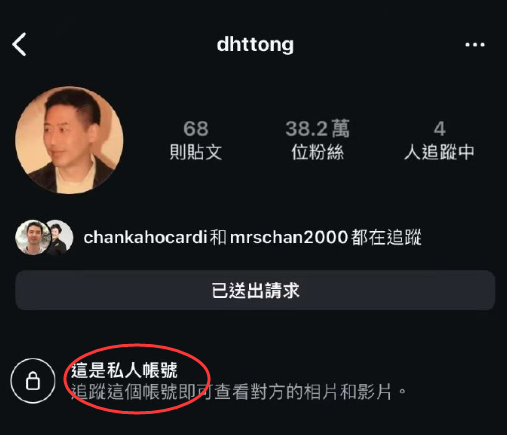
Task: Cancel the 已送出請求 follow request button
Action: 255,290
